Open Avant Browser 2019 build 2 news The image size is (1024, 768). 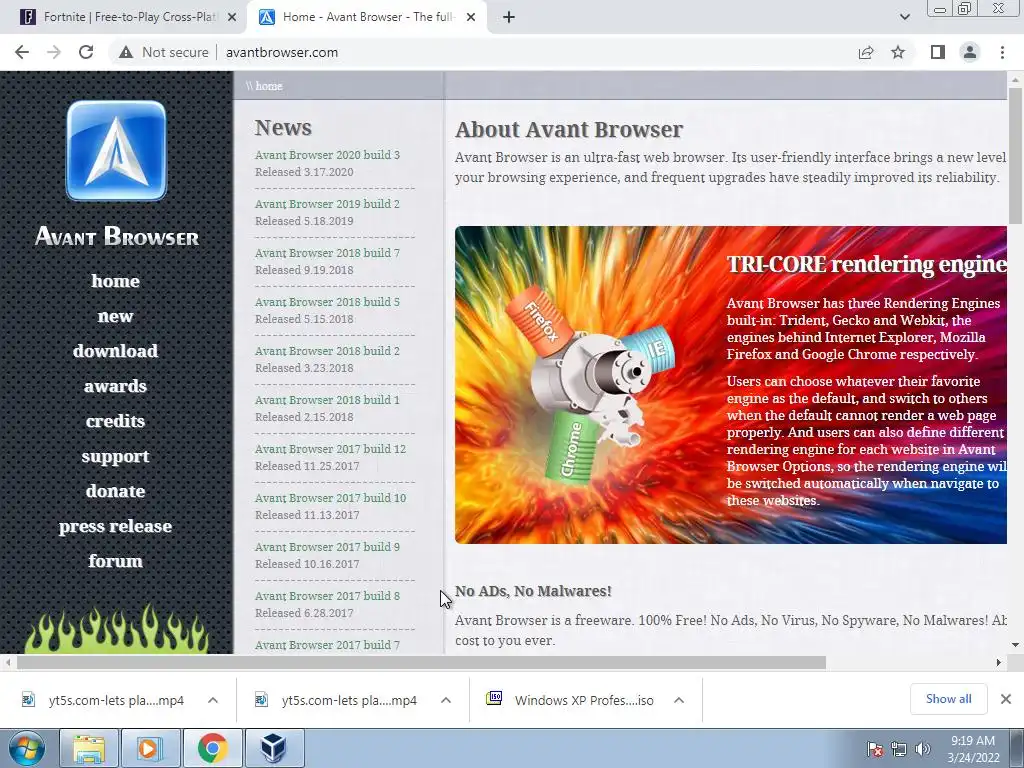(327, 204)
